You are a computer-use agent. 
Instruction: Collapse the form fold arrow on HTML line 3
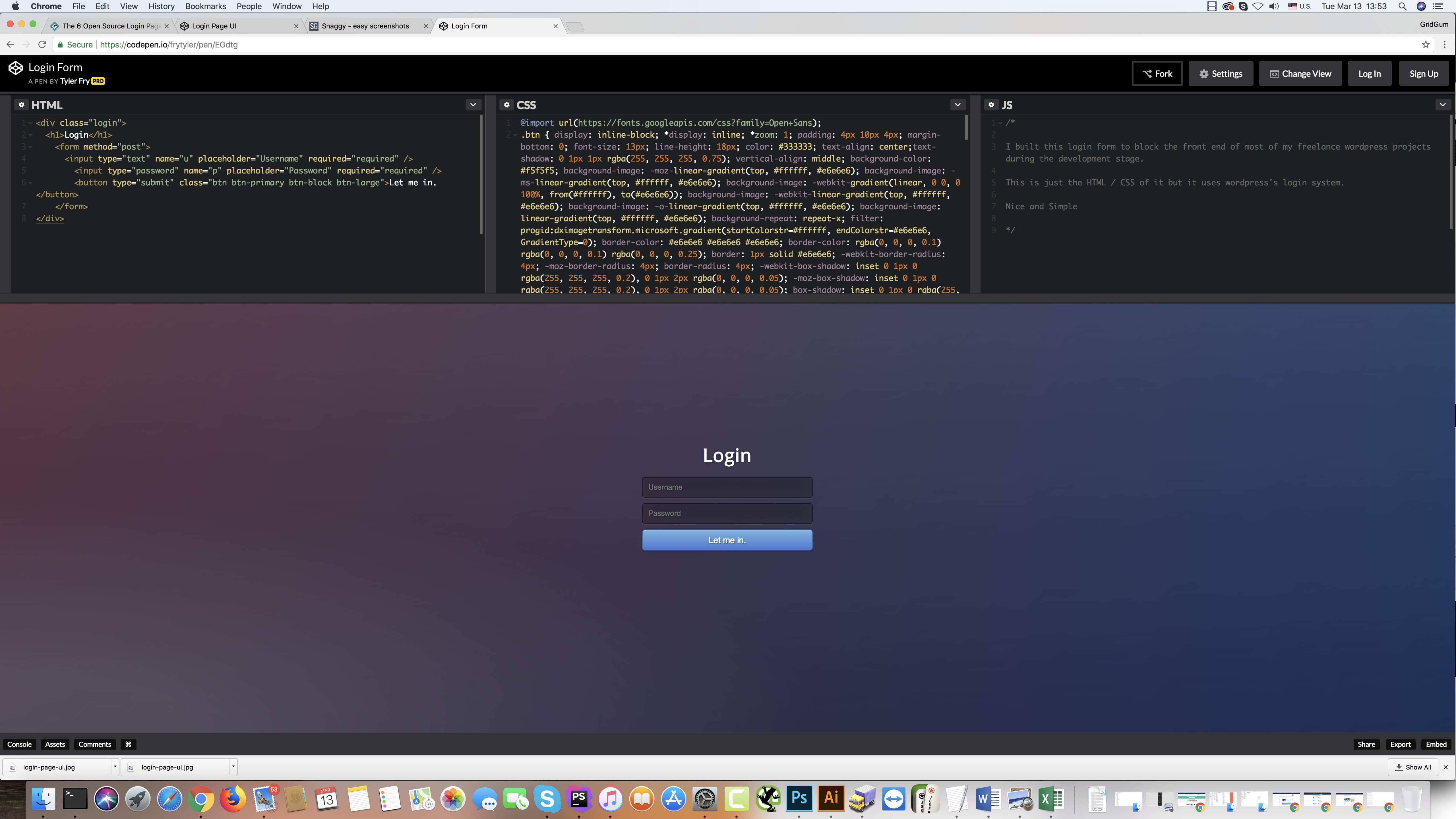click(30, 147)
